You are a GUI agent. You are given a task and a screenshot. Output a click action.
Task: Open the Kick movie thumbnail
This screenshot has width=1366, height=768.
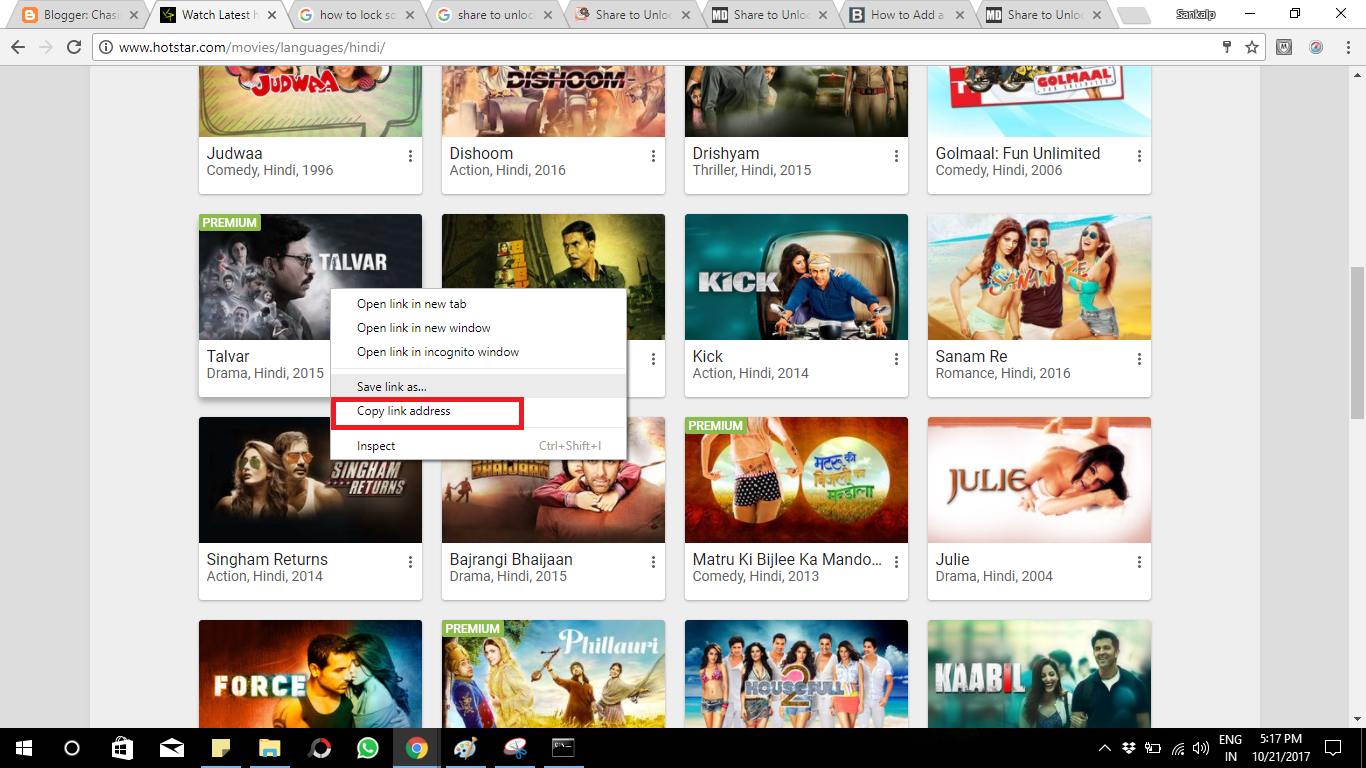point(796,277)
